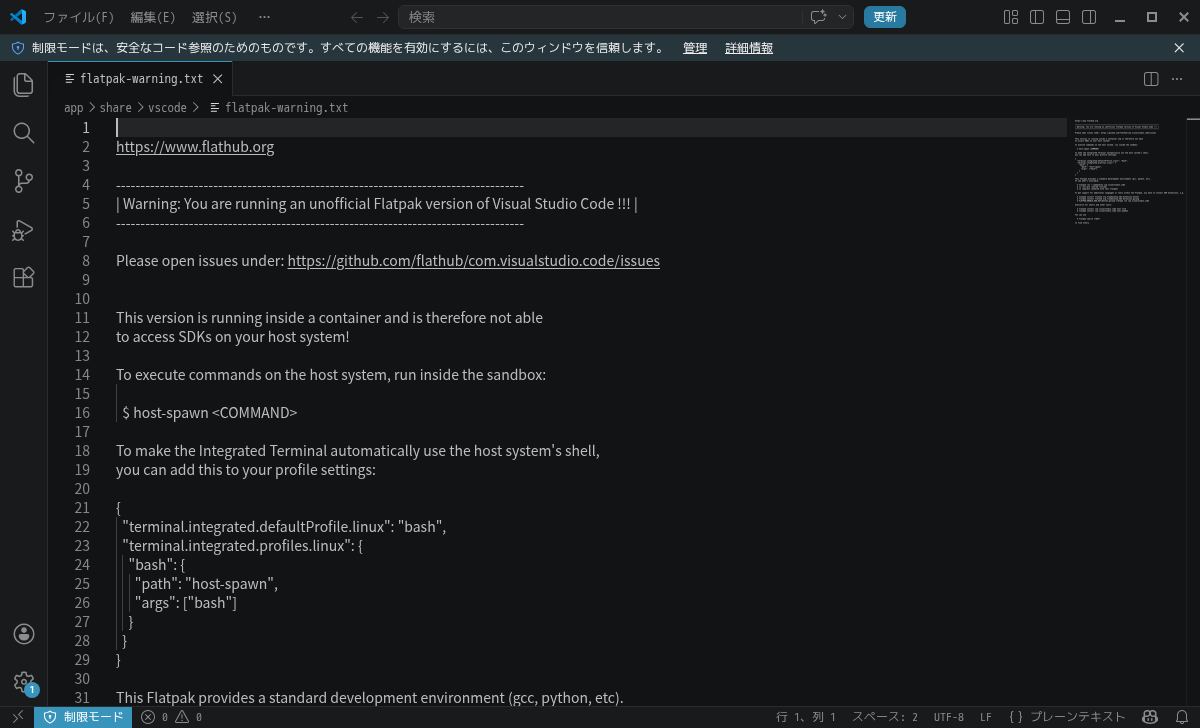The width and height of the screenshot is (1200, 728).
Task: Open the Run and Debug view
Action: pyautogui.click(x=23, y=230)
